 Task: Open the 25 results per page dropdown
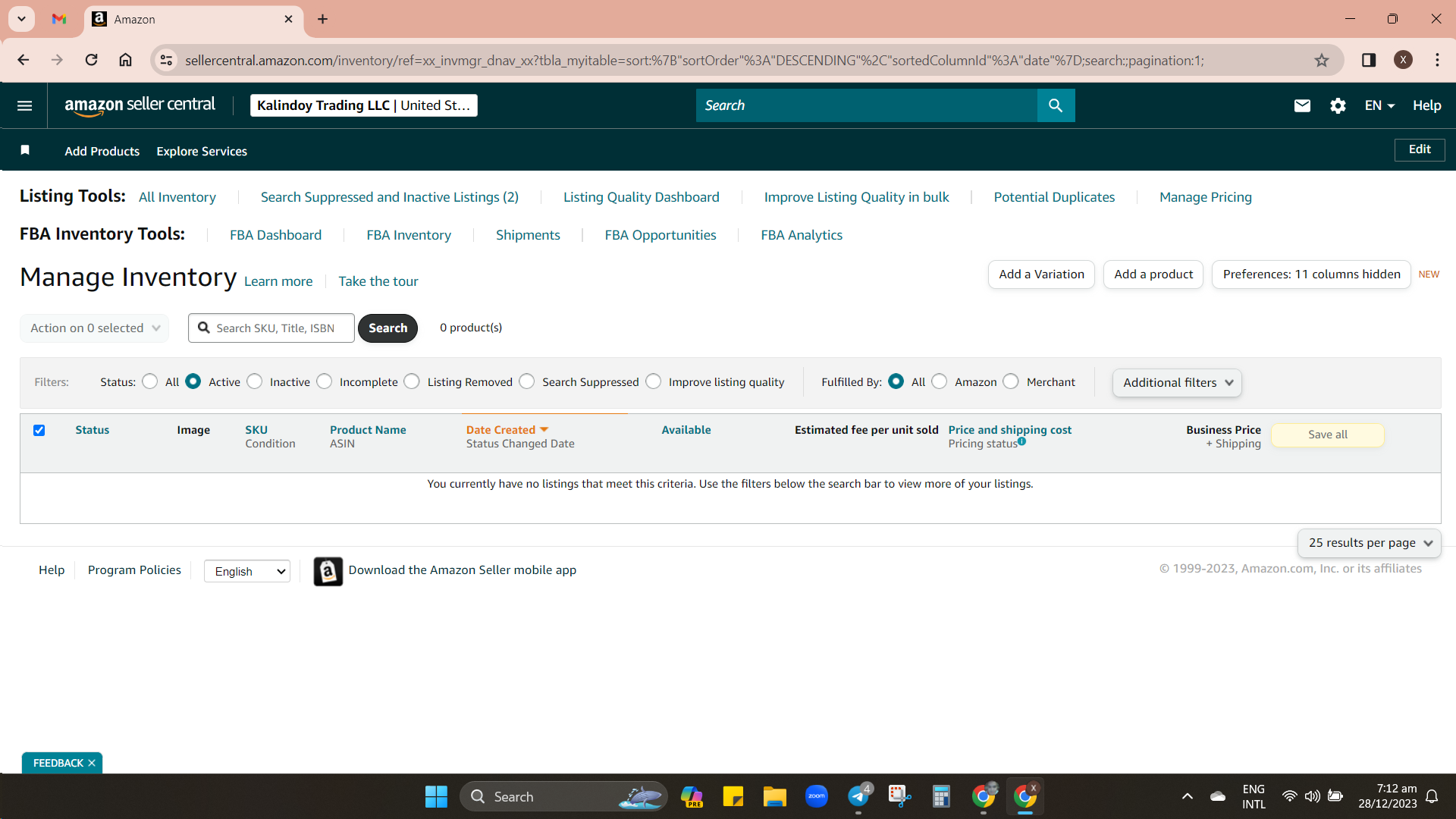pyautogui.click(x=1370, y=543)
